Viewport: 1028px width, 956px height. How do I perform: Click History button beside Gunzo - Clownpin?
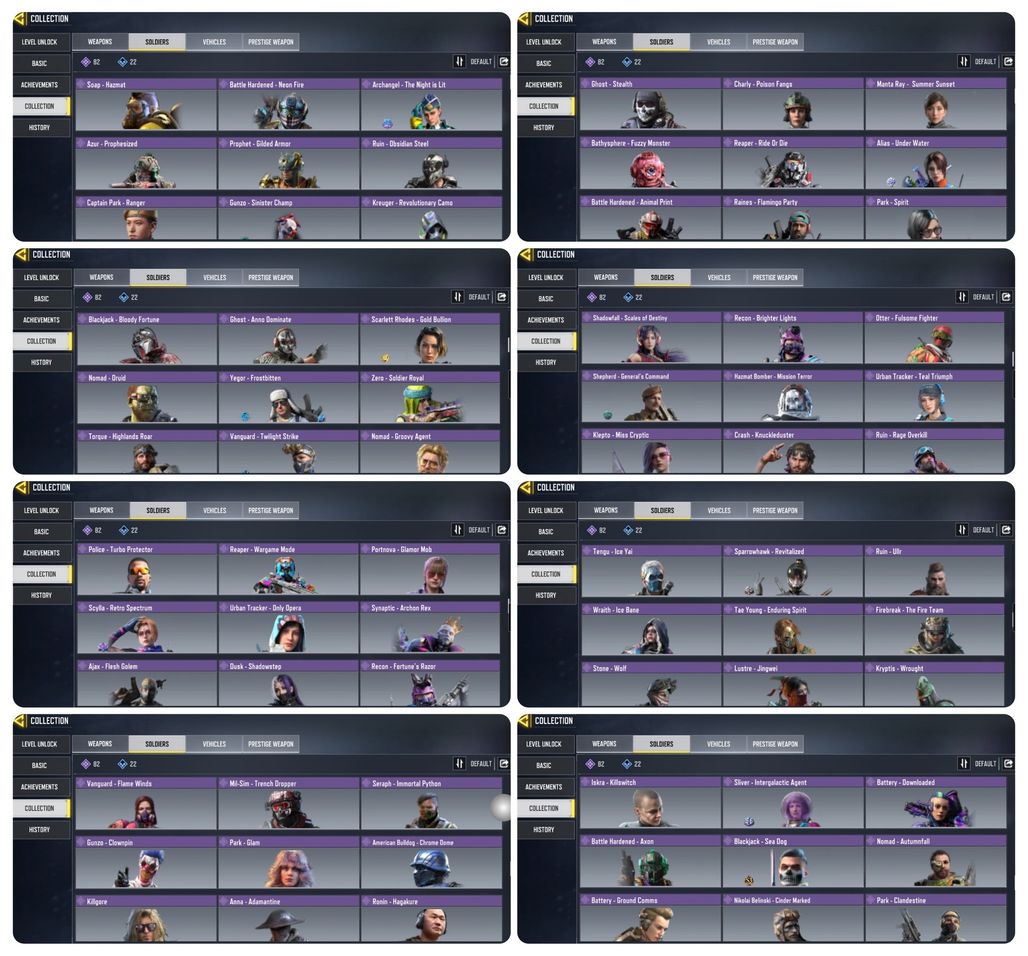click(39, 829)
